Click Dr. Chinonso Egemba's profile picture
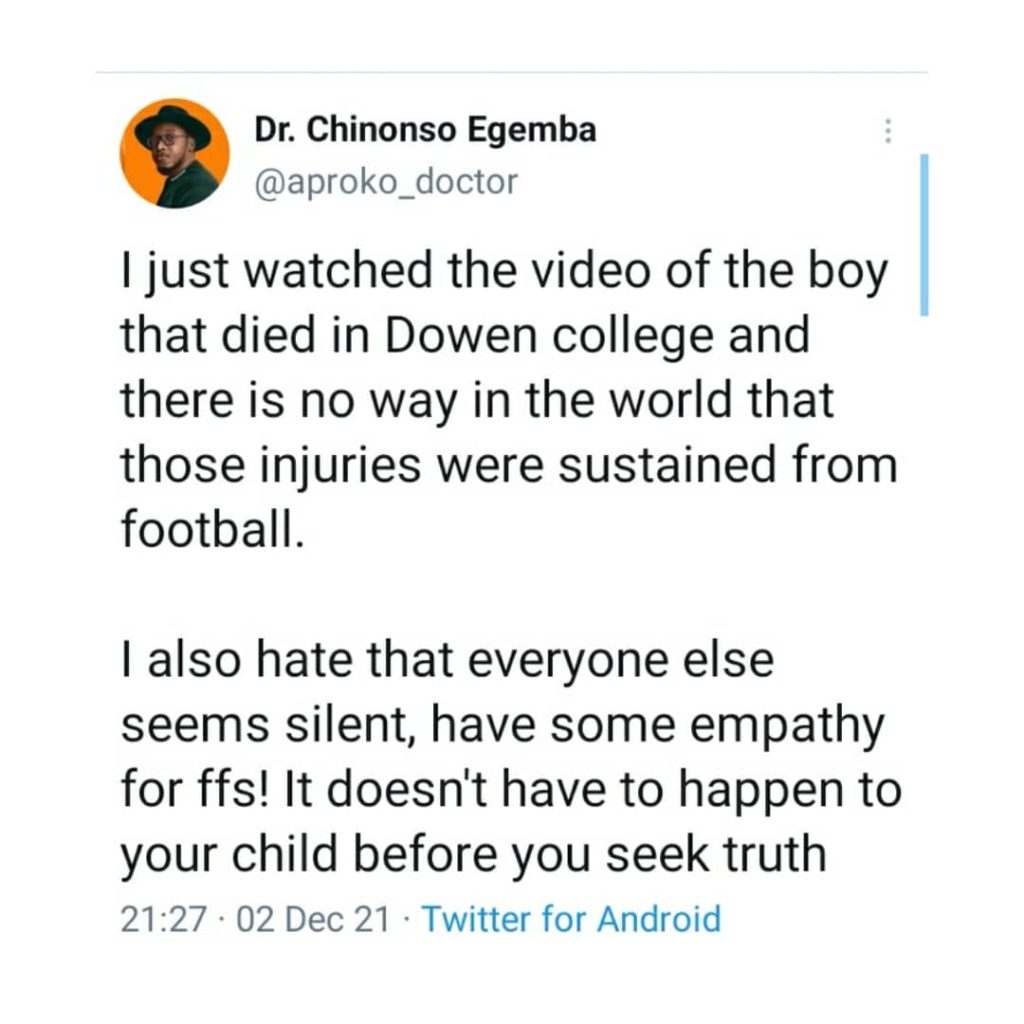The height and width of the screenshot is (1024, 1024). coord(174,153)
